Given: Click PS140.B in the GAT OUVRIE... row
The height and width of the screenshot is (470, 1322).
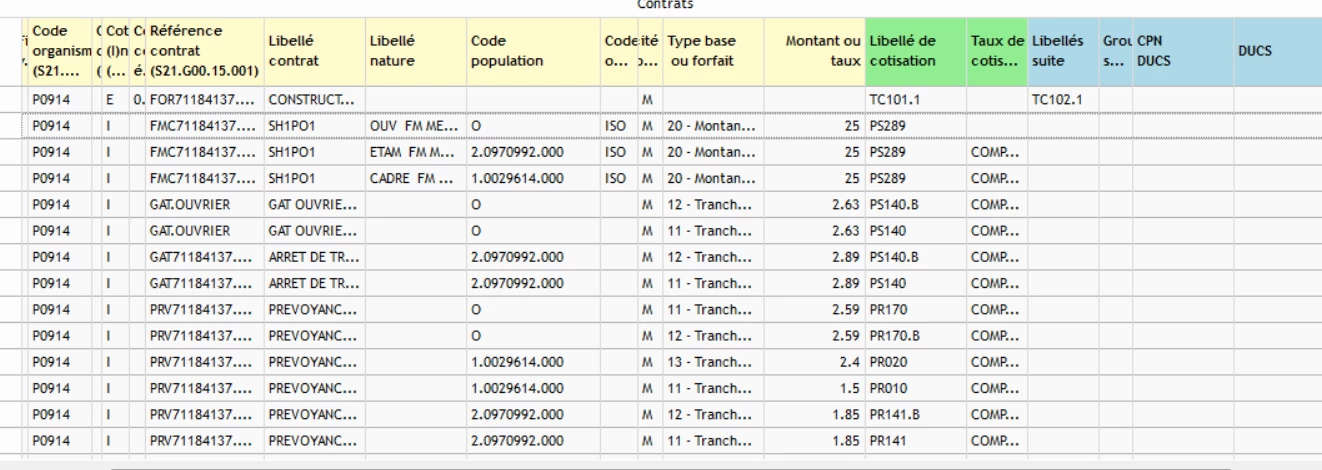Looking at the screenshot, I should [916, 204].
